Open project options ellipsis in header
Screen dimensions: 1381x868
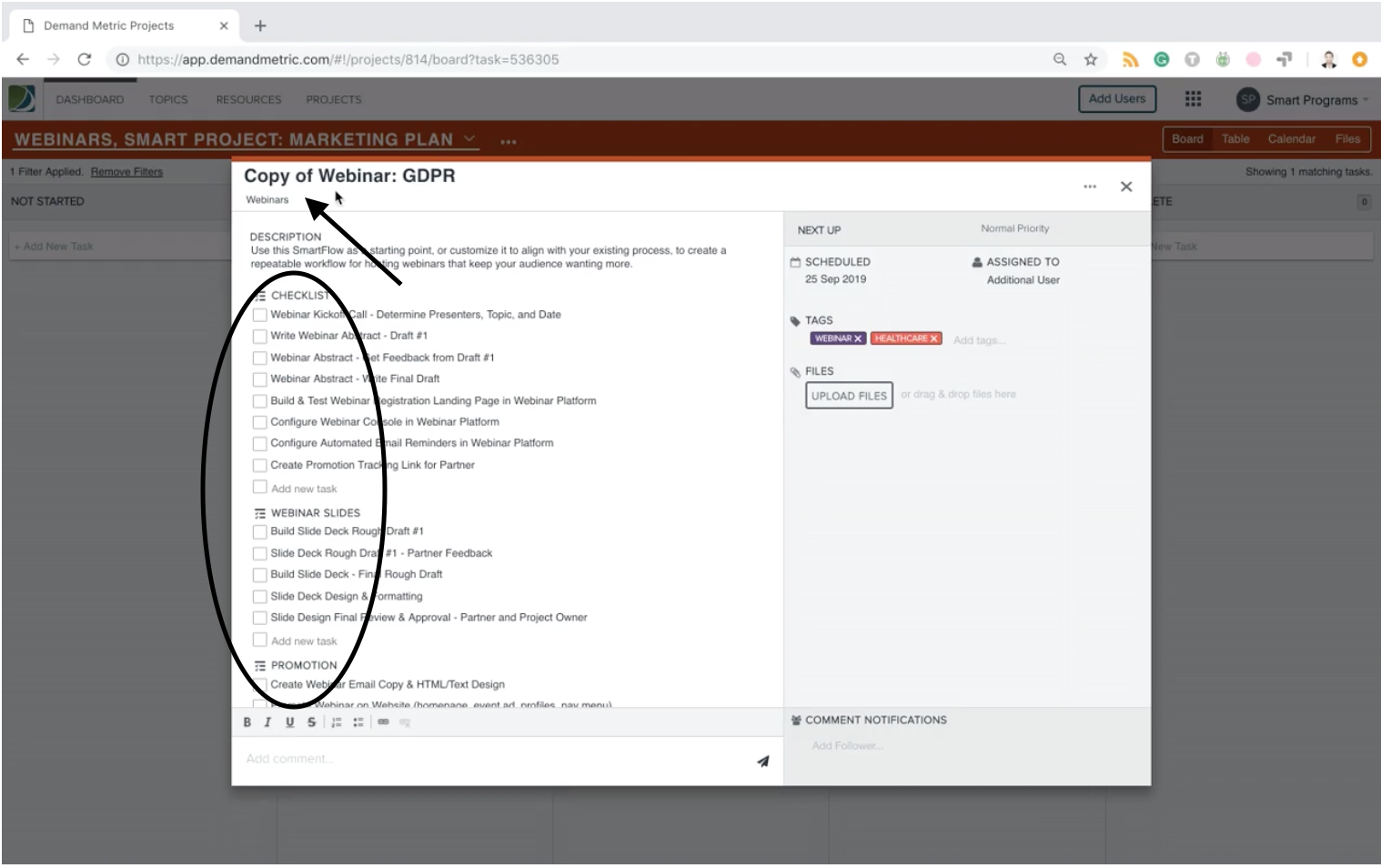tap(509, 142)
